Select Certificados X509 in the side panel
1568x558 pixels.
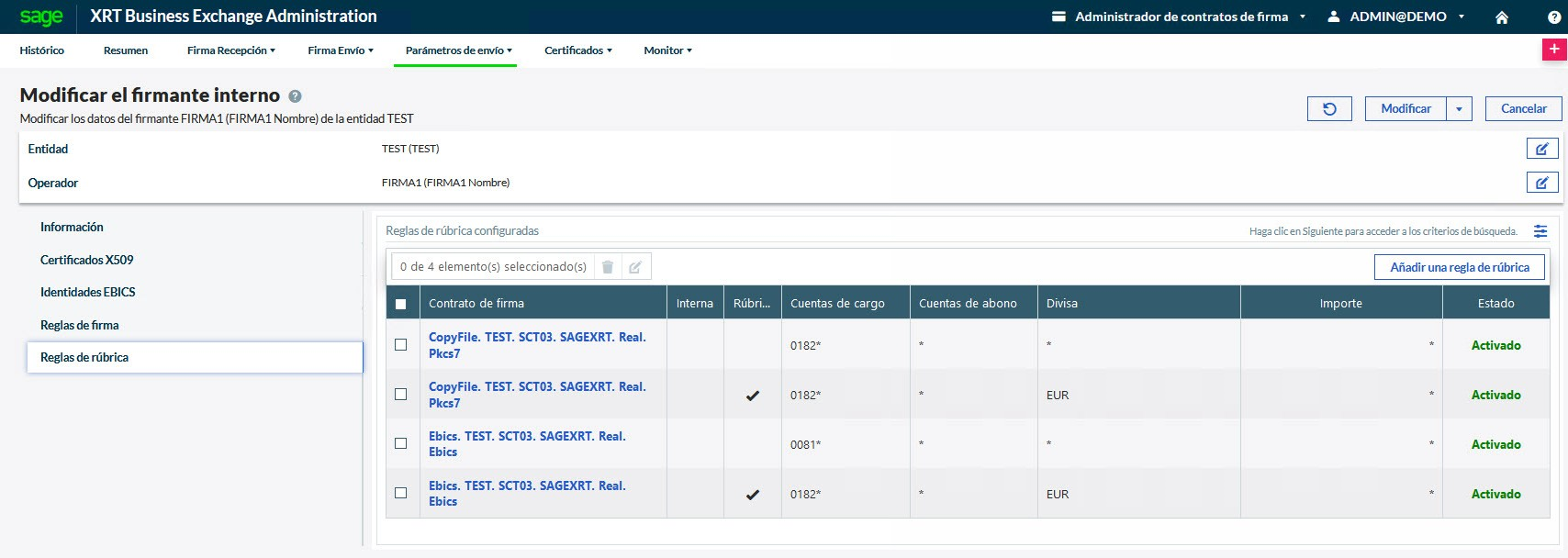point(87,260)
